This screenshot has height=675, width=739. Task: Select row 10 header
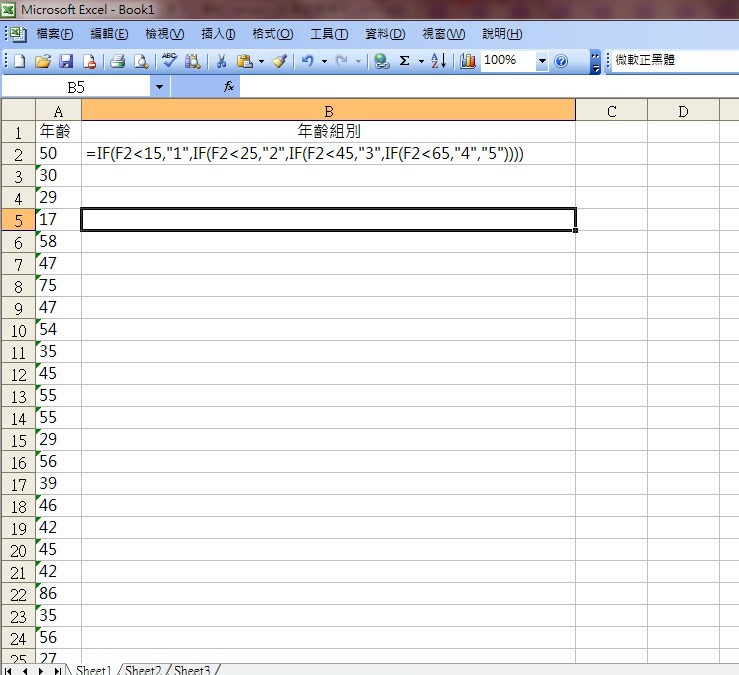pyautogui.click(x=18, y=330)
